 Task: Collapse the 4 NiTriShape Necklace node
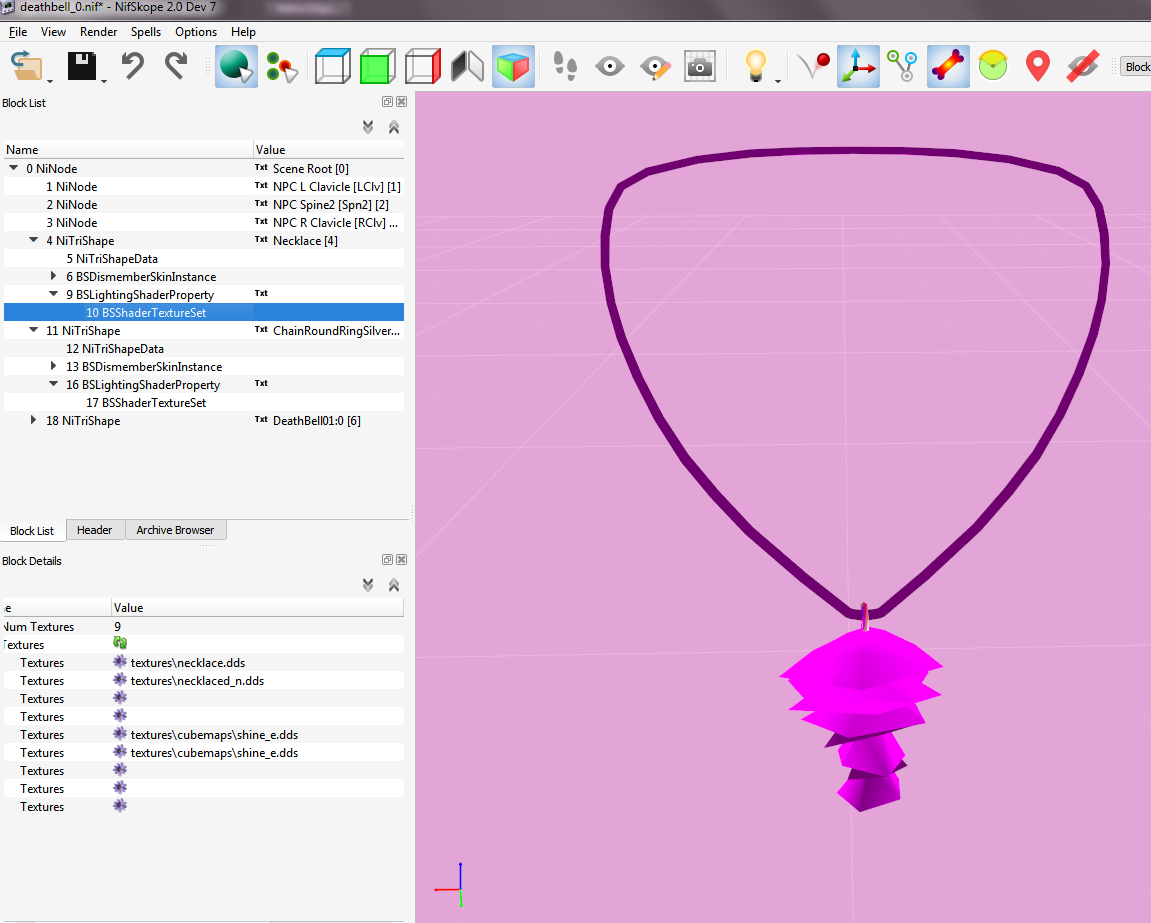tap(34, 240)
